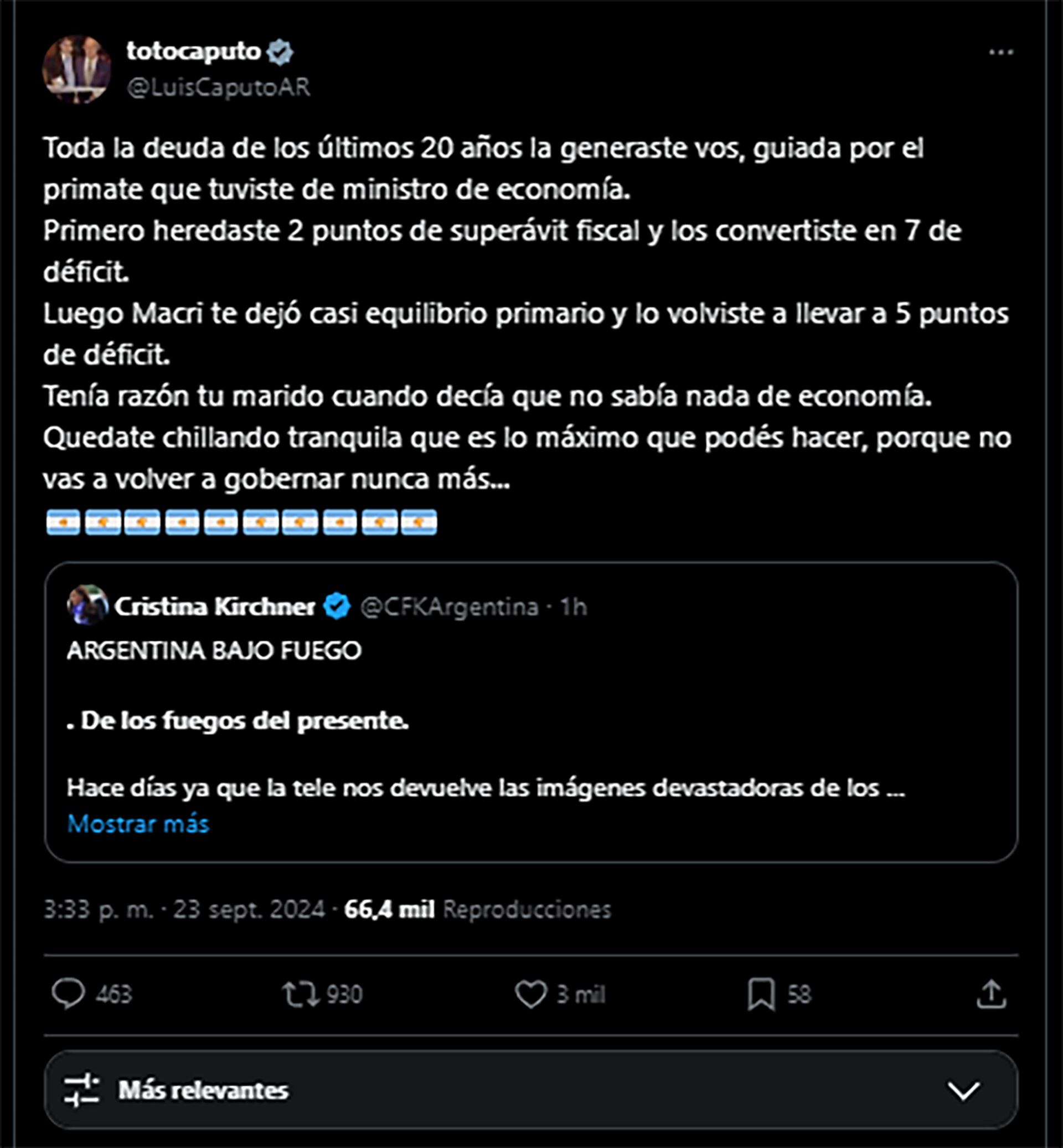Click the verified badge next to totocaputo
Viewport: 1063px width, 1148px height.
pyautogui.click(x=280, y=53)
